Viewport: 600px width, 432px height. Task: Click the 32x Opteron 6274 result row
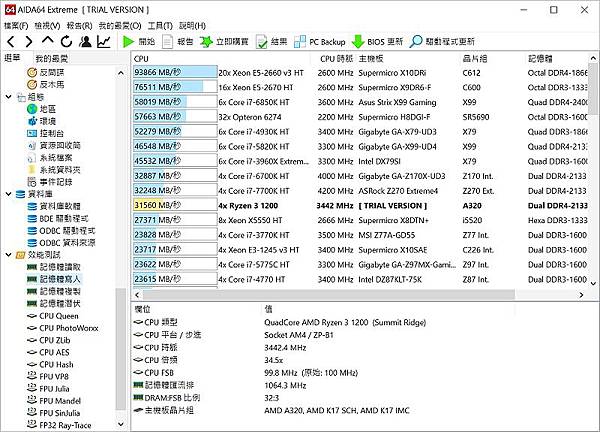point(360,117)
